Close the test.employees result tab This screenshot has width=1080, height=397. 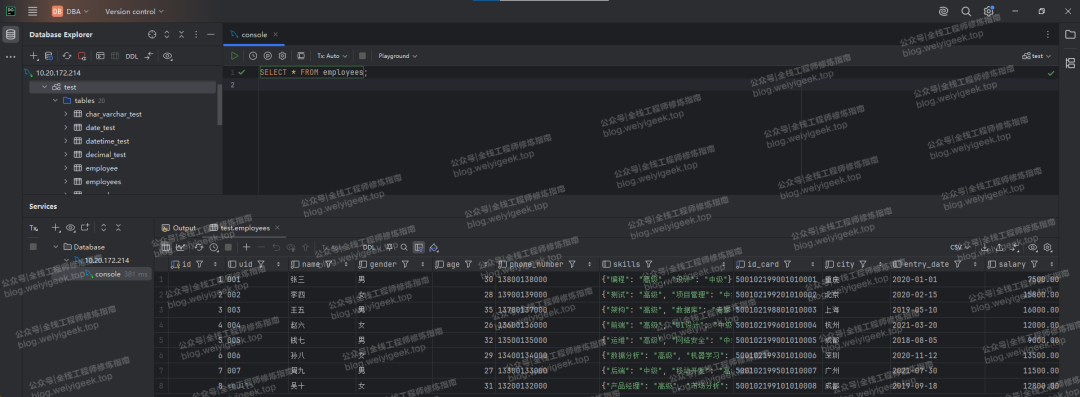click(277, 228)
